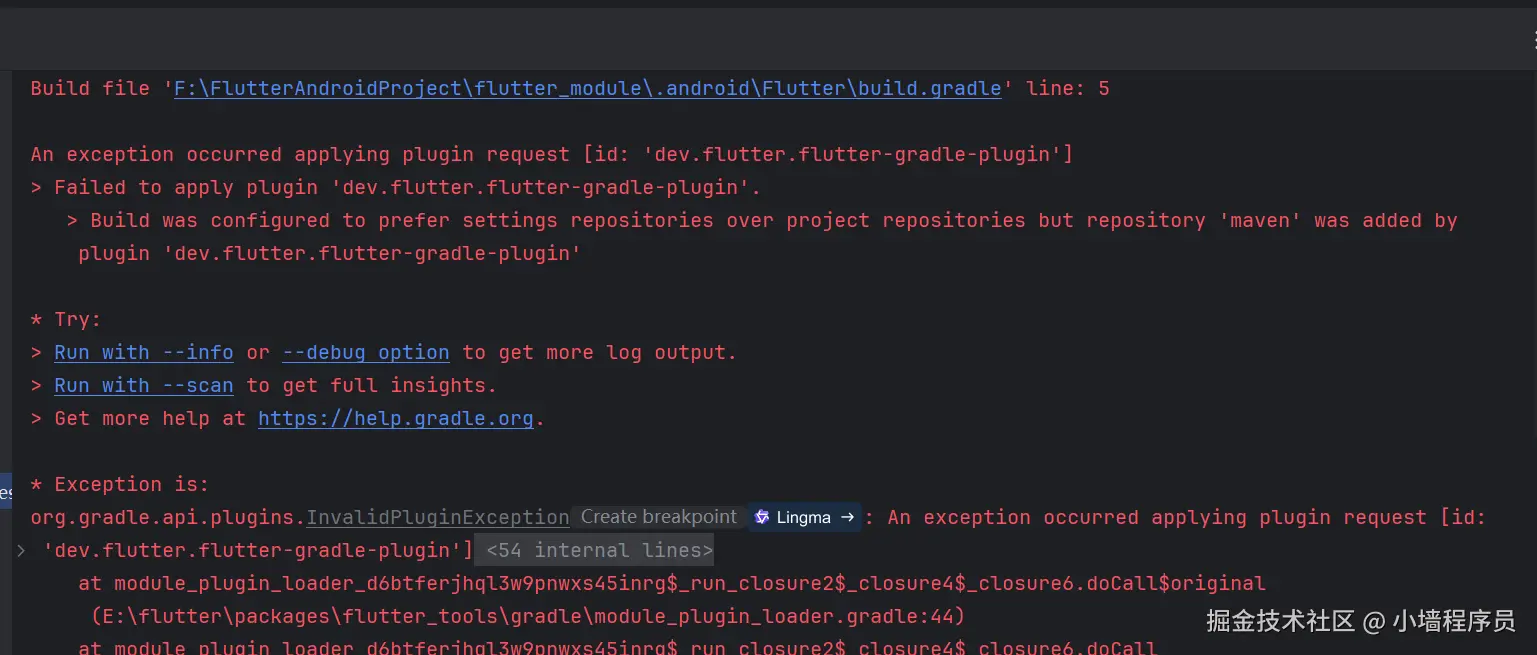Toggle the gutter fold chevron beside 'dev.flutter.flutter-gradle-plugin'

20,550
